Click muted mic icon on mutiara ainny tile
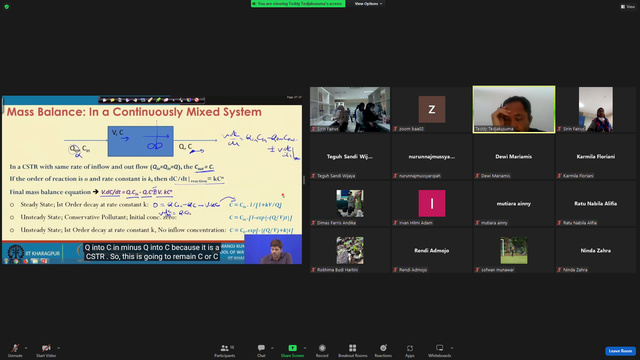640x360 pixels. click(477, 223)
